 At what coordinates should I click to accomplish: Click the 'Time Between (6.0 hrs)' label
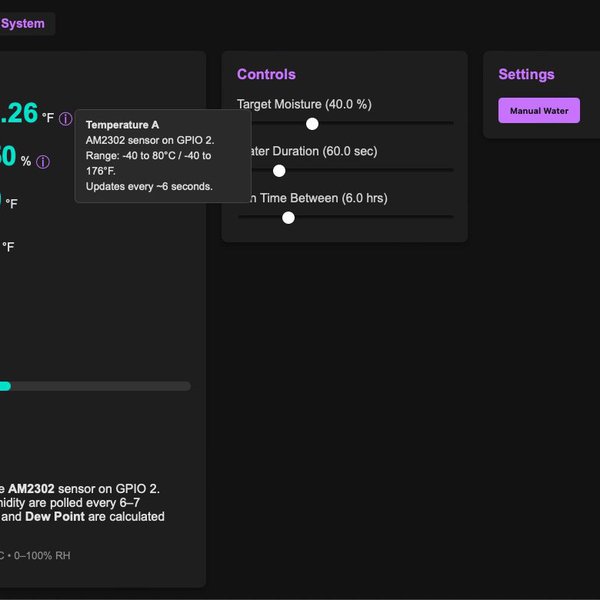tap(324, 198)
